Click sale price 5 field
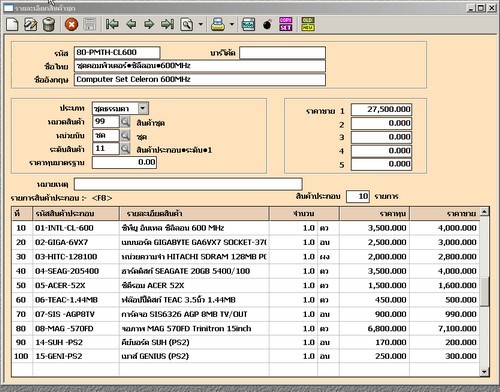500x392 pixels. tap(381, 164)
